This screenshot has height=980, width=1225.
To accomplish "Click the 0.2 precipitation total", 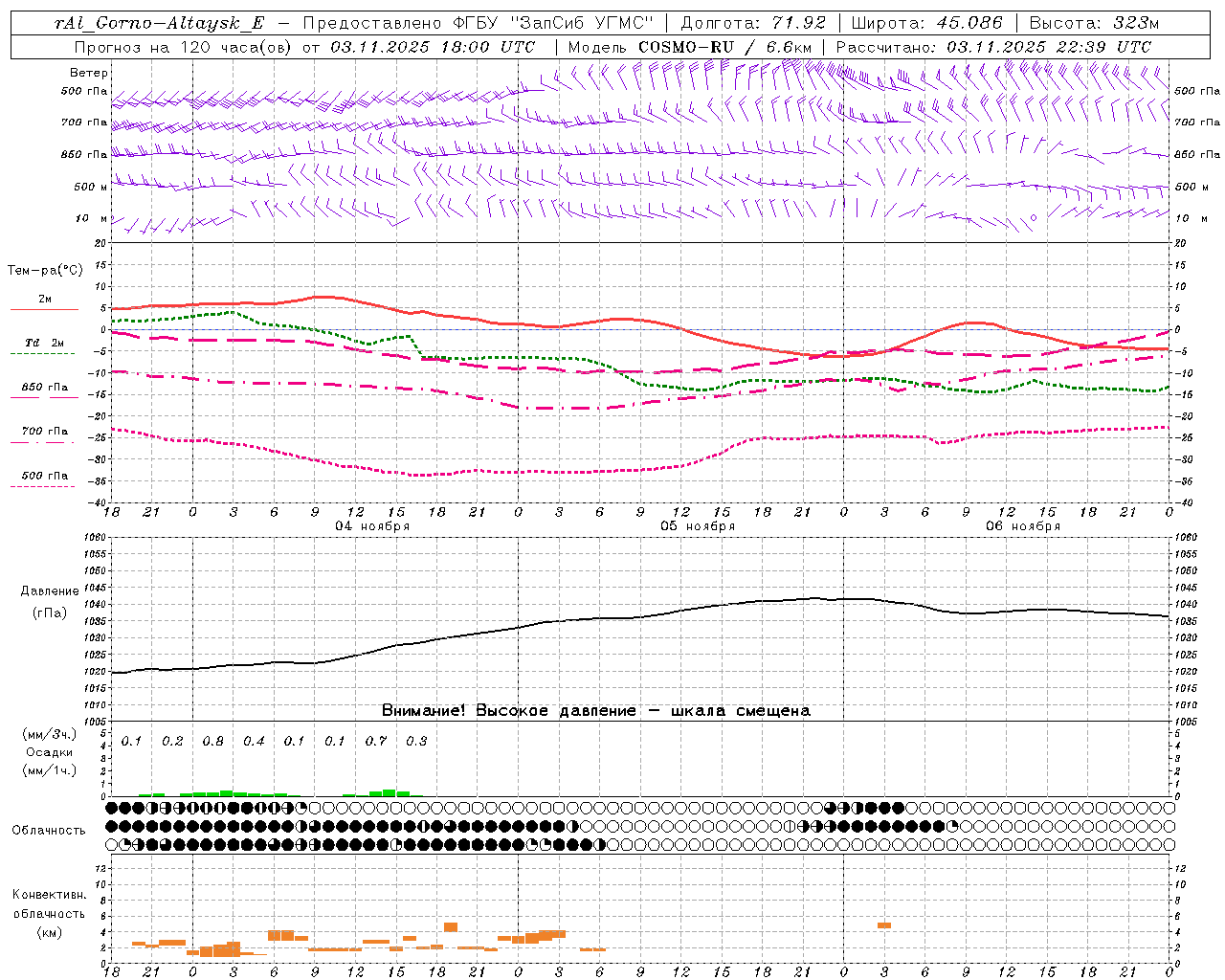I will (172, 742).
